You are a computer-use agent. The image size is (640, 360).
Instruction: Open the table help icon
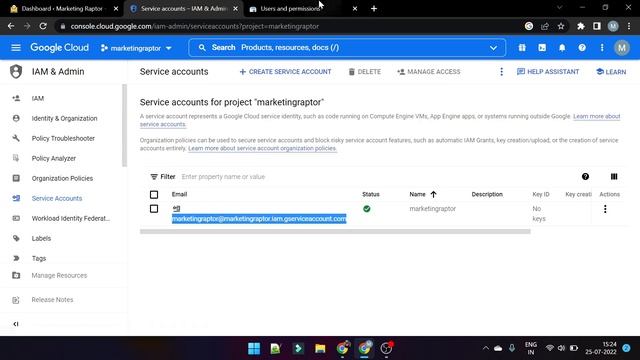tap(585, 177)
